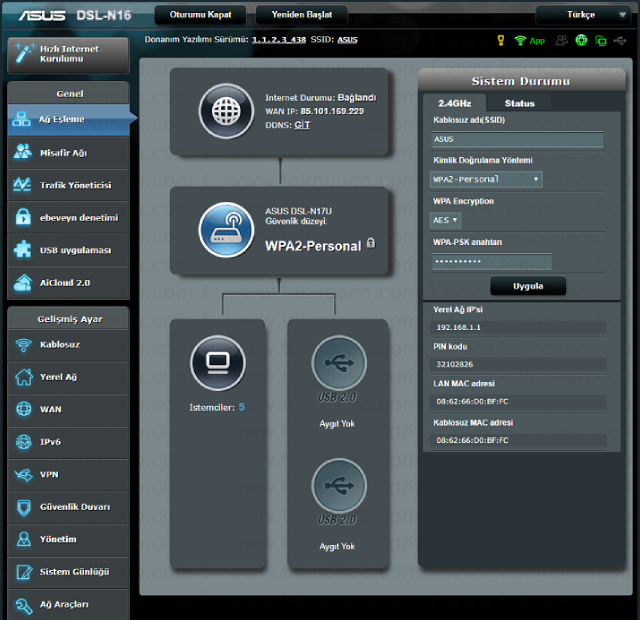Click the Uygula apply button
Viewport: 640px width, 620px height.
pyautogui.click(x=528, y=286)
